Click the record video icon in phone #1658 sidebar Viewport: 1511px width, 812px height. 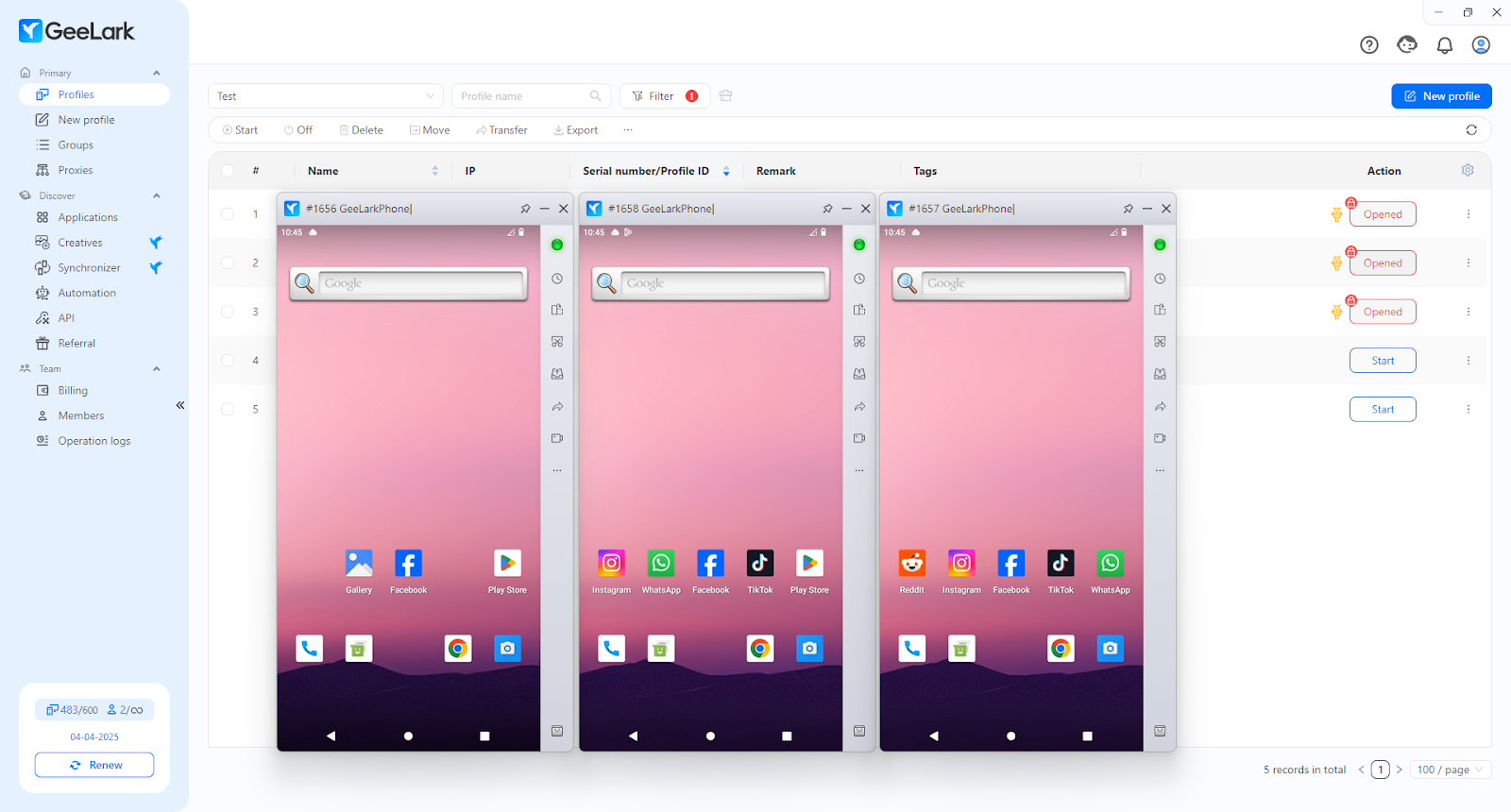859,438
